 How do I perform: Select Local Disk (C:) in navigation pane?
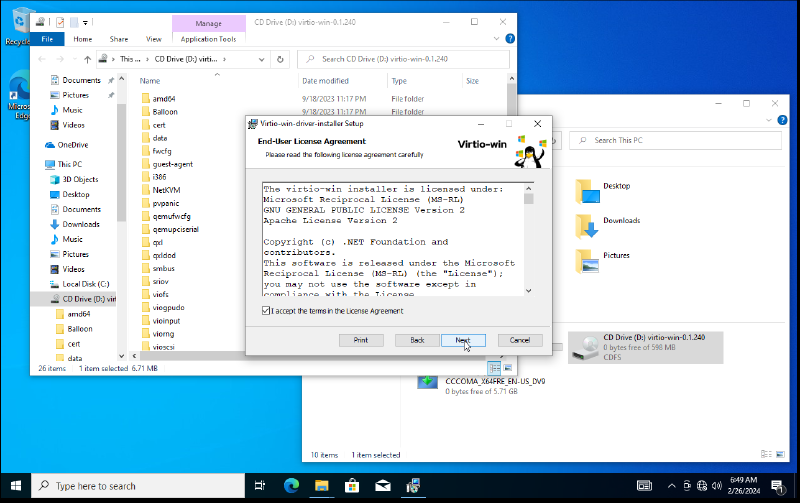(x=85, y=284)
